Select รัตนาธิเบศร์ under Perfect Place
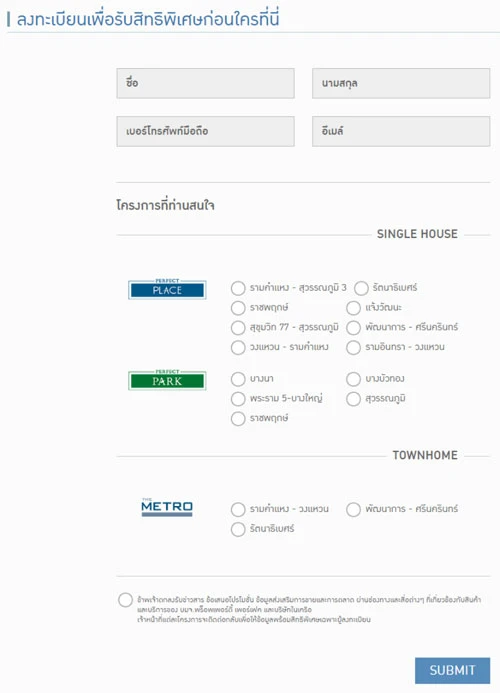 point(361,288)
